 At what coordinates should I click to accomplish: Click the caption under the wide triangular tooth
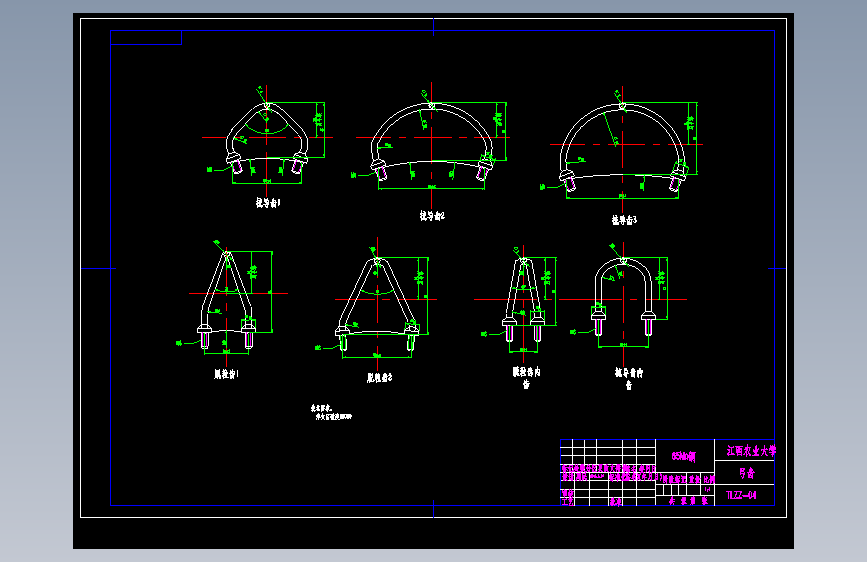click(x=379, y=378)
